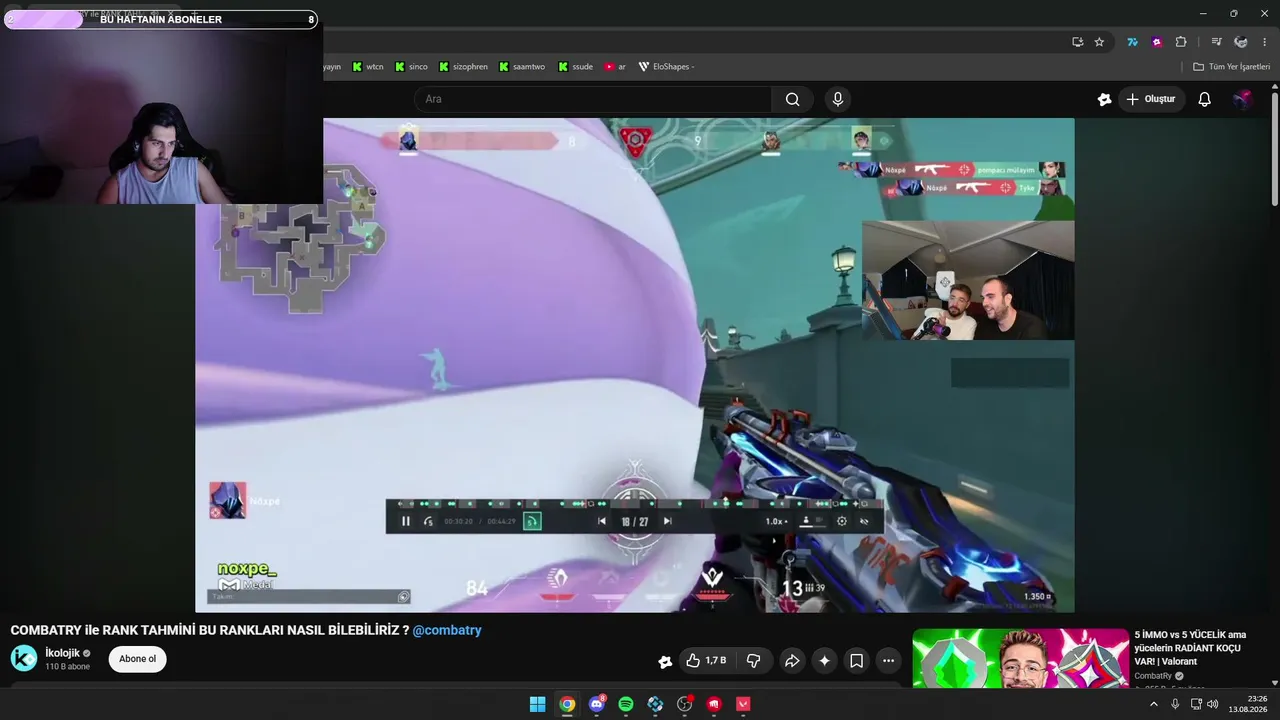Image resolution: width=1280 pixels, height=720 pixels.
Task: Save the video with the bookmark icon
Action: (x=856, y=660)
